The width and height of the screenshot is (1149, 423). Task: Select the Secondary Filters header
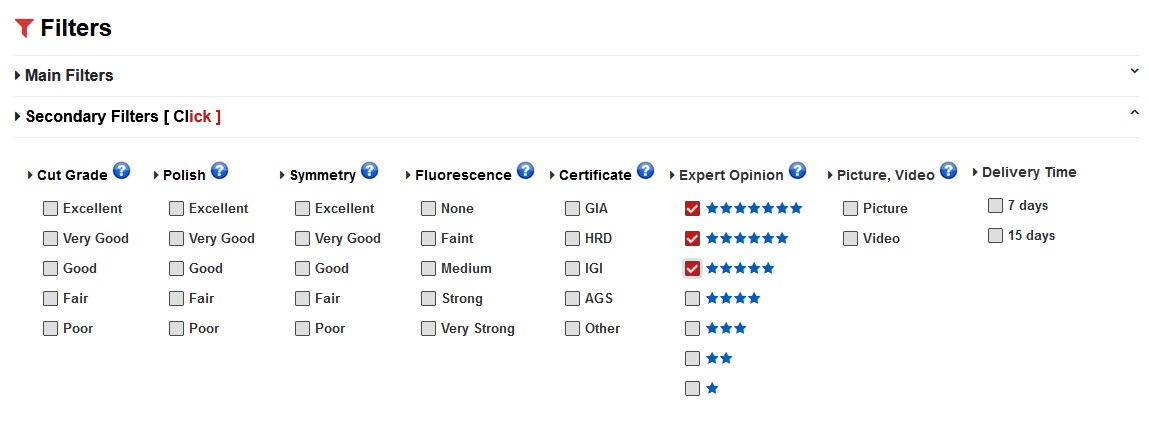tap(95, 117)
